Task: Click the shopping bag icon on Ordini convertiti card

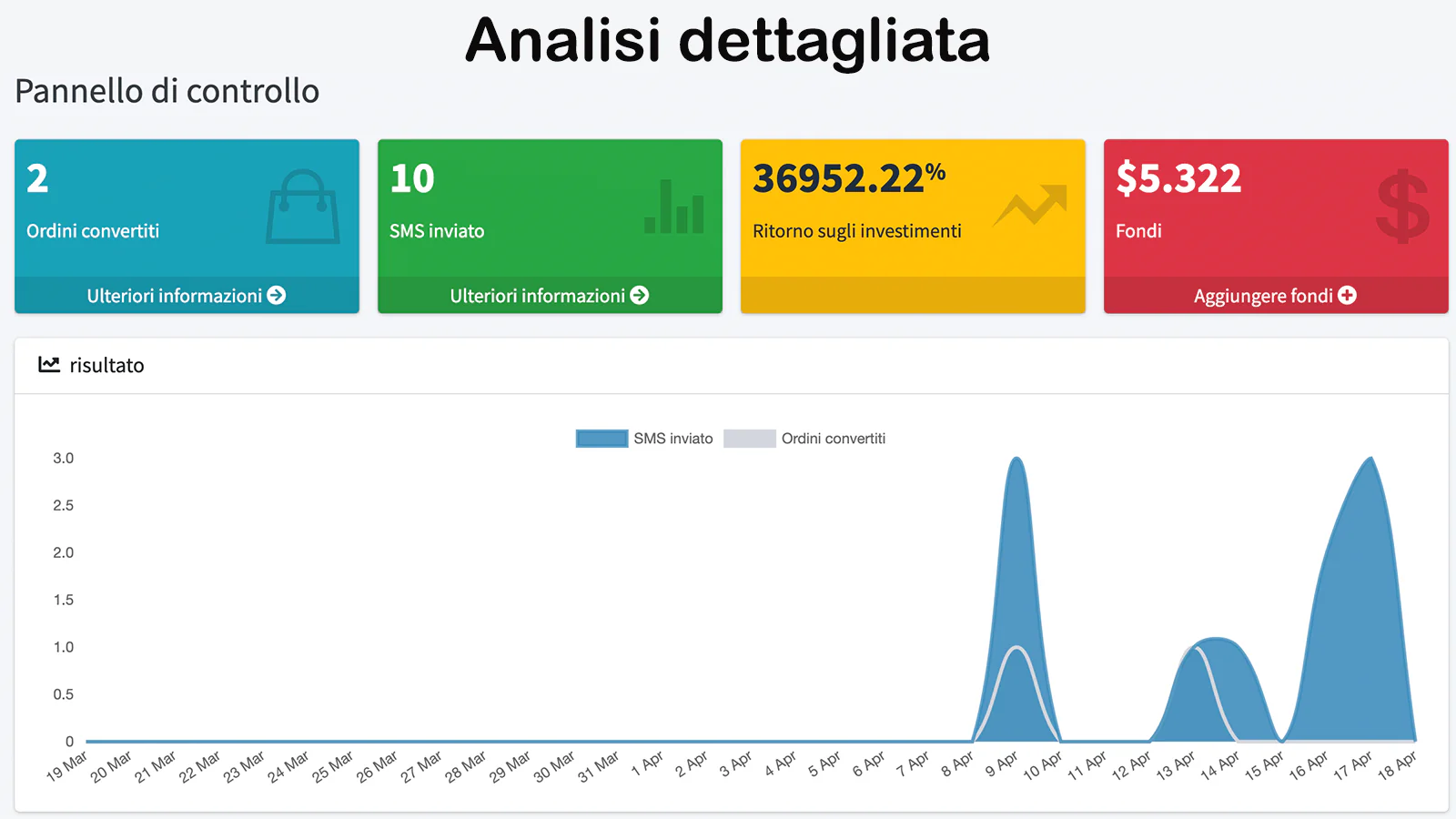Action: tap(303, 207)
